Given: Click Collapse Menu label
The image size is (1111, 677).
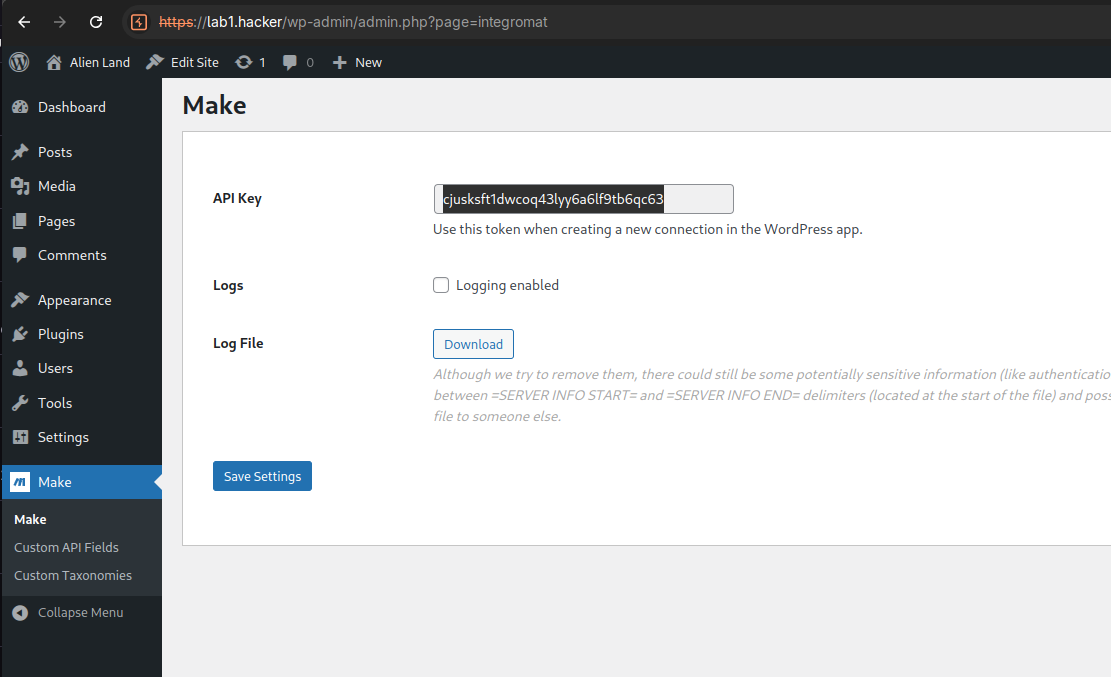Looking at the screenshot, I should [80, 612].
